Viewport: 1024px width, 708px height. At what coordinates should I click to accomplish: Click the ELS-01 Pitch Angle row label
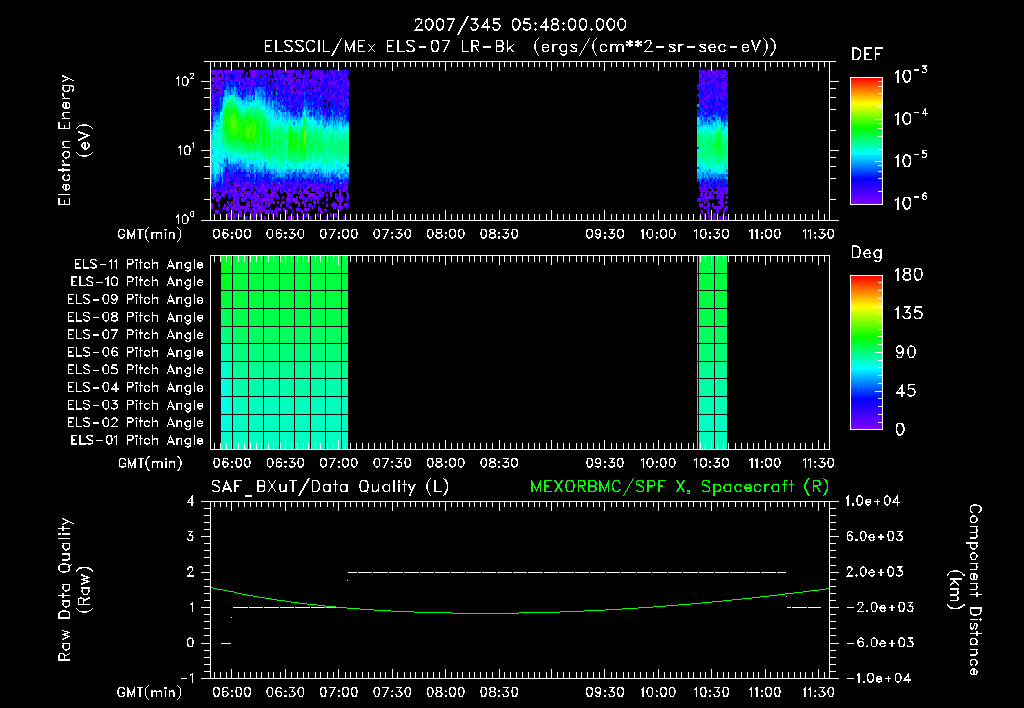tap(136, 441)
